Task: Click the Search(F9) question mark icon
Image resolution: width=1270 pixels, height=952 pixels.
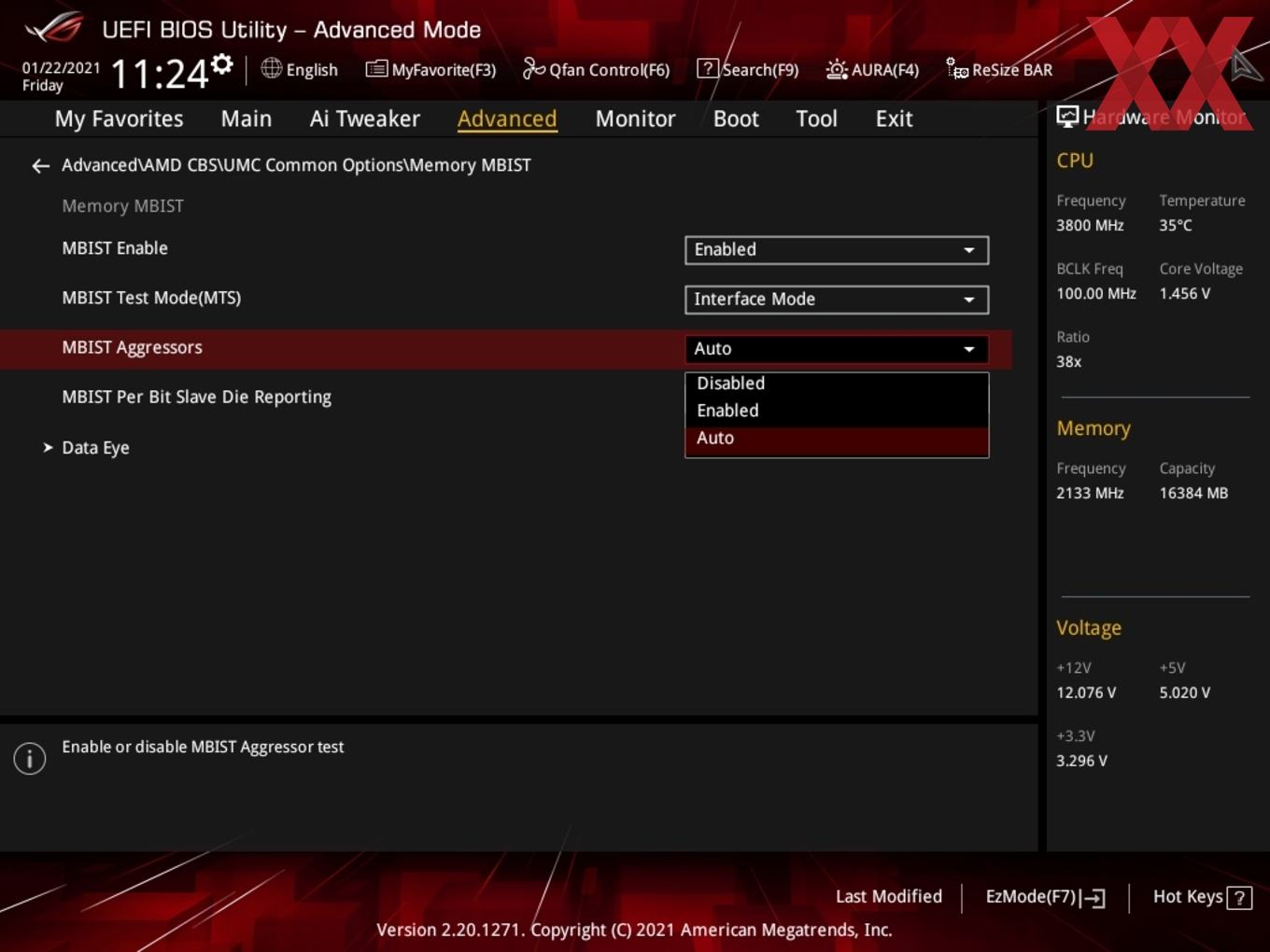Action: [x=708, y=68]
